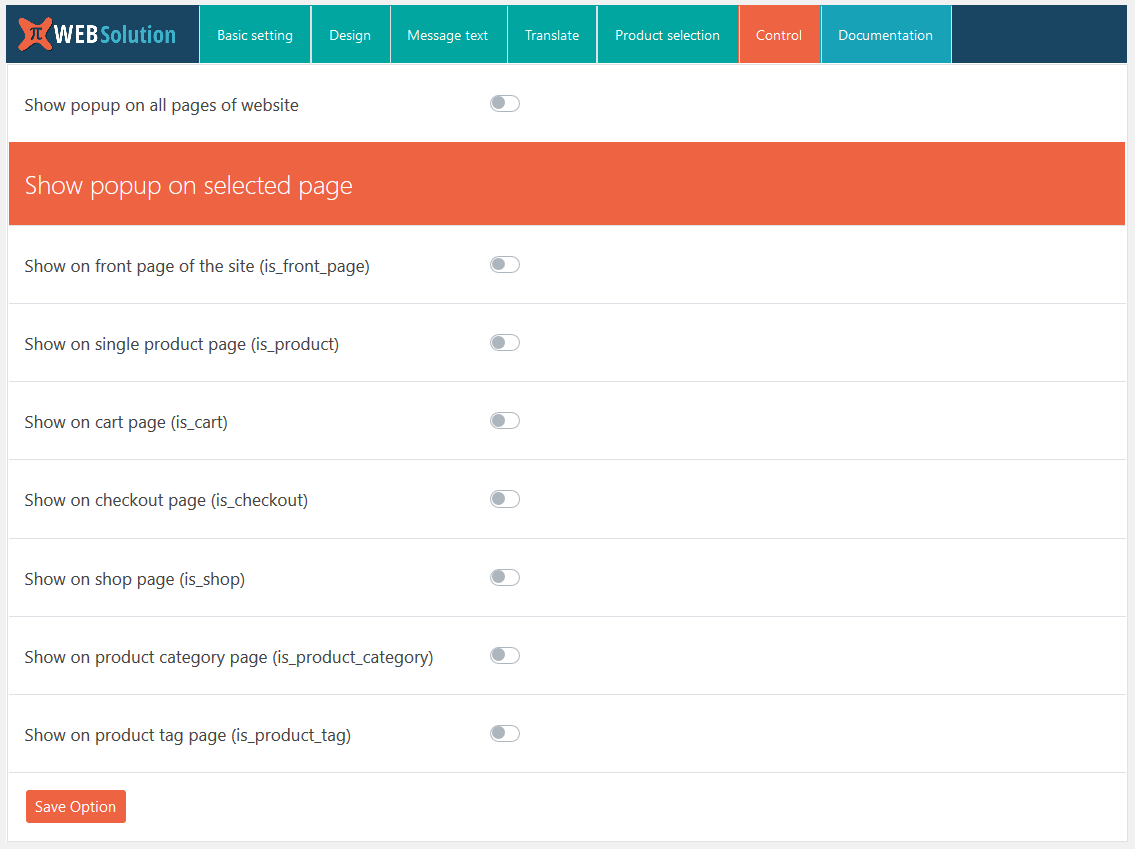Switch to the Design tab

point(350,34)
